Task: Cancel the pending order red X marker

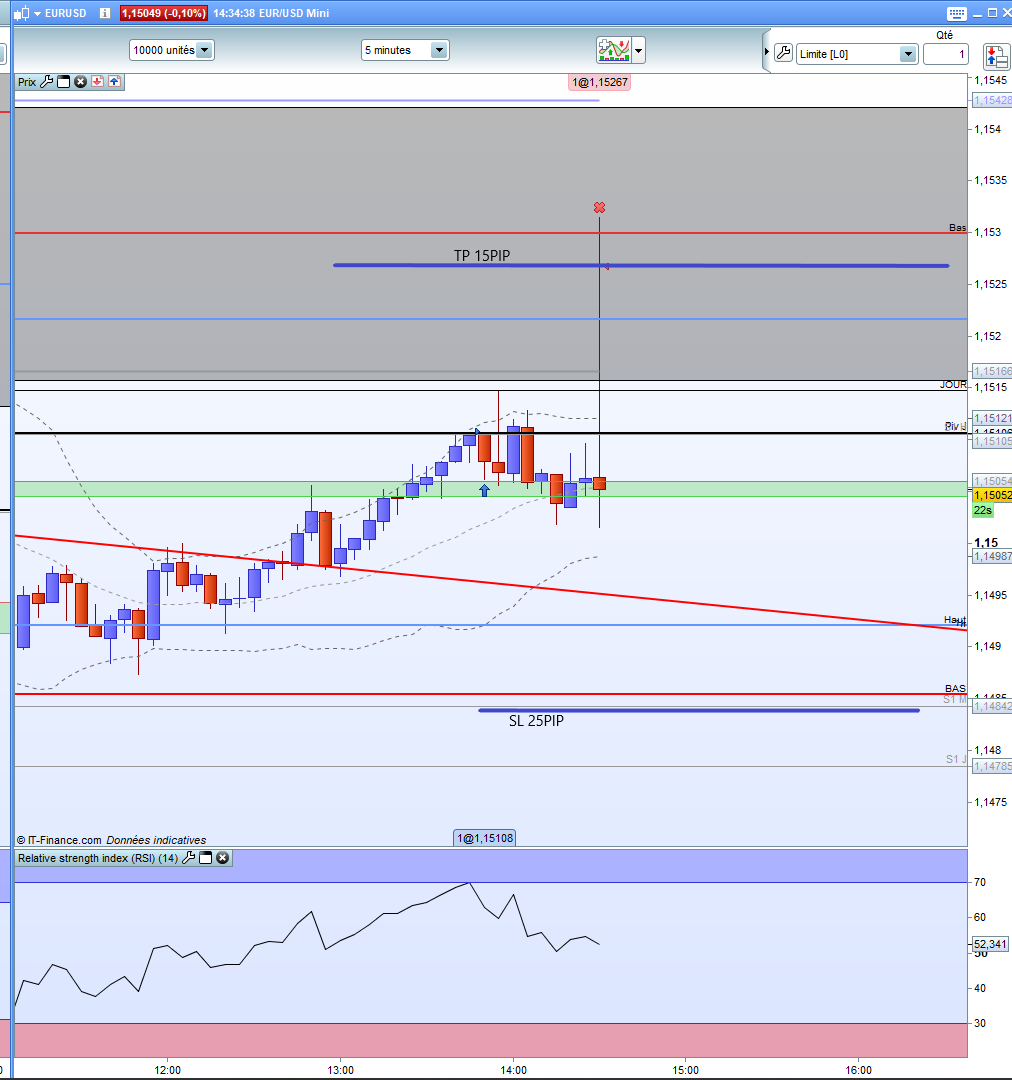Action: [x=599, y=207]
